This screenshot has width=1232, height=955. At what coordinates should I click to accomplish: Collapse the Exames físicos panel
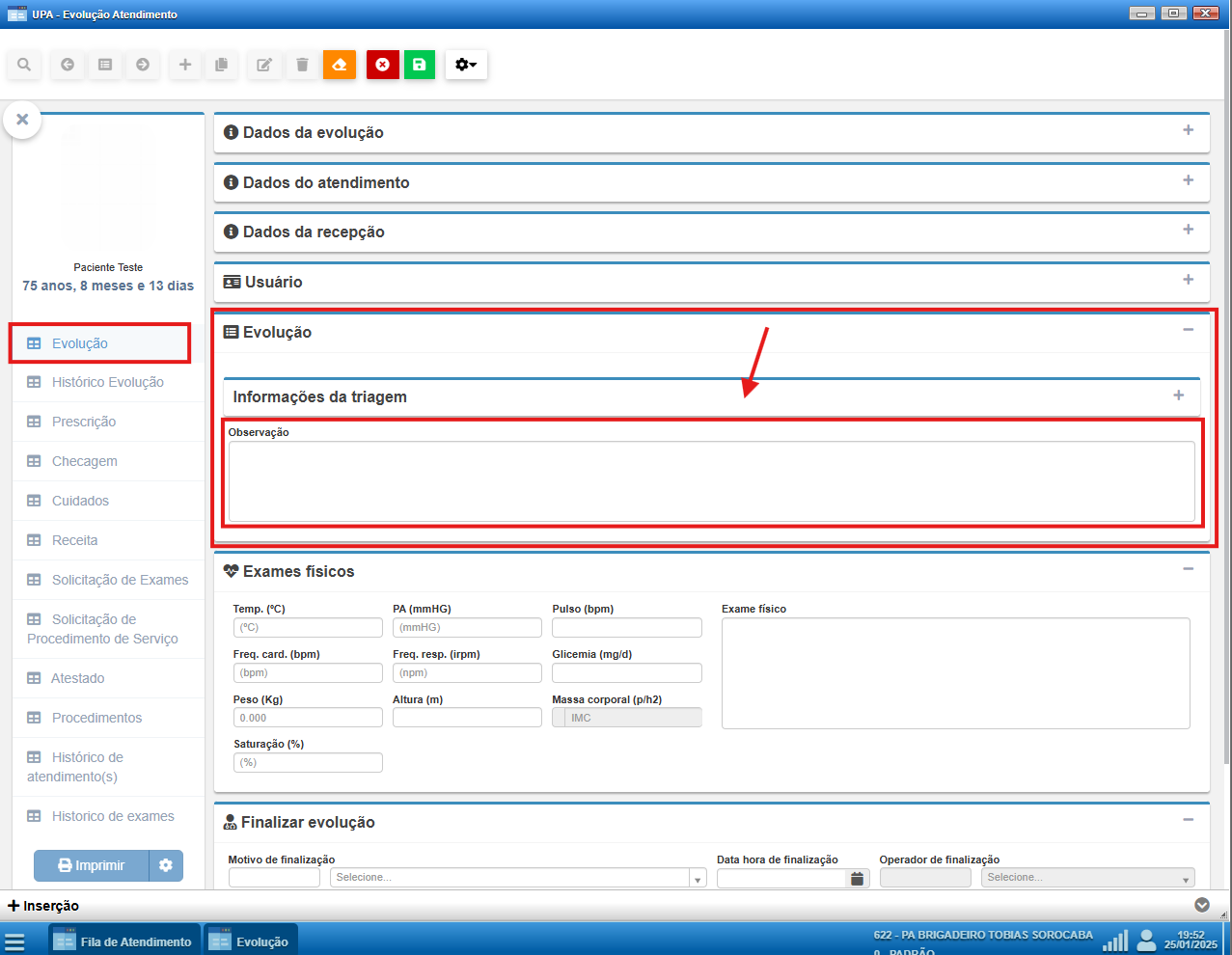click(1188, 569)
